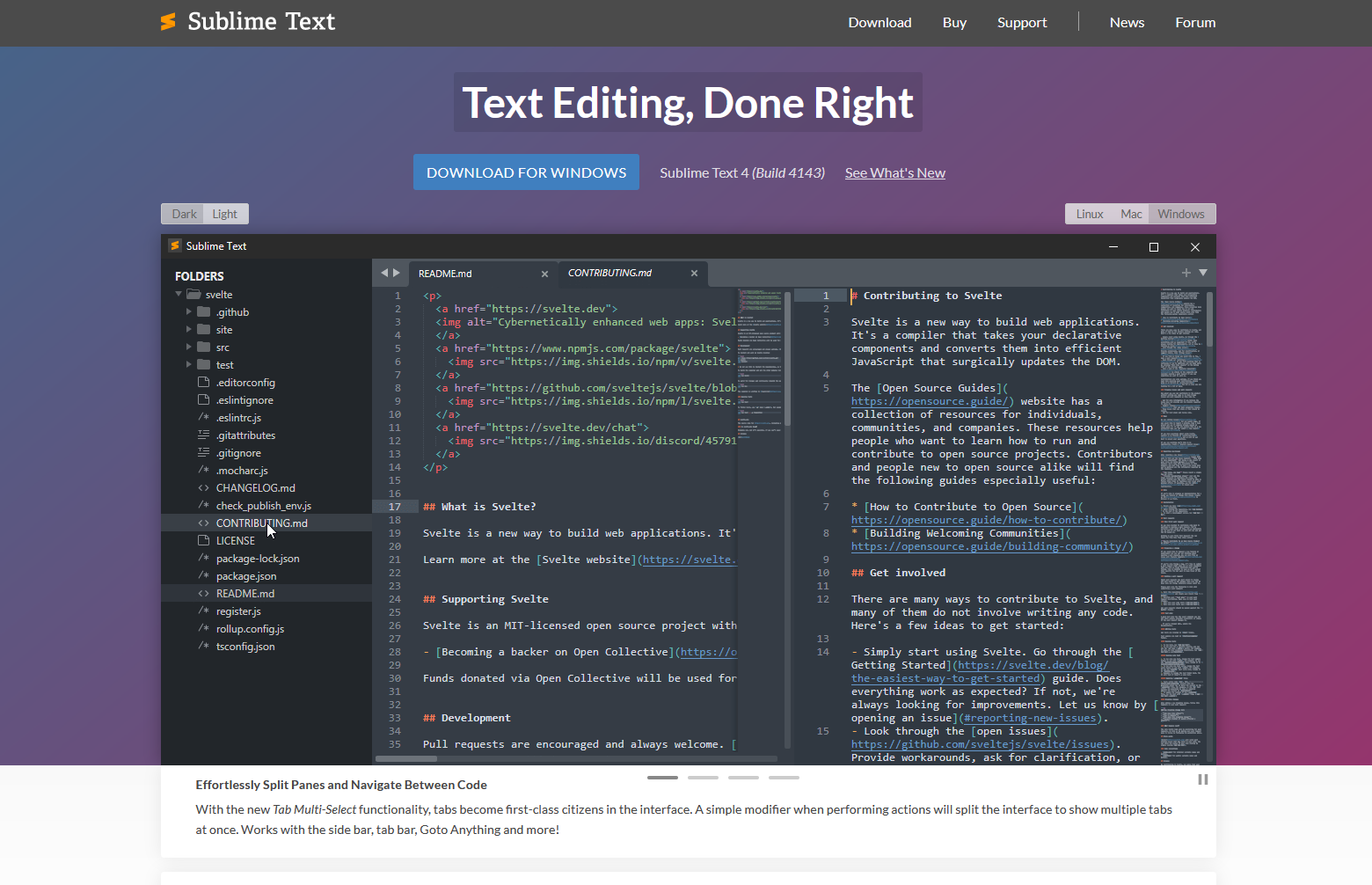
Task: Click the .eslintignore file icon
Action: [204, 400]
